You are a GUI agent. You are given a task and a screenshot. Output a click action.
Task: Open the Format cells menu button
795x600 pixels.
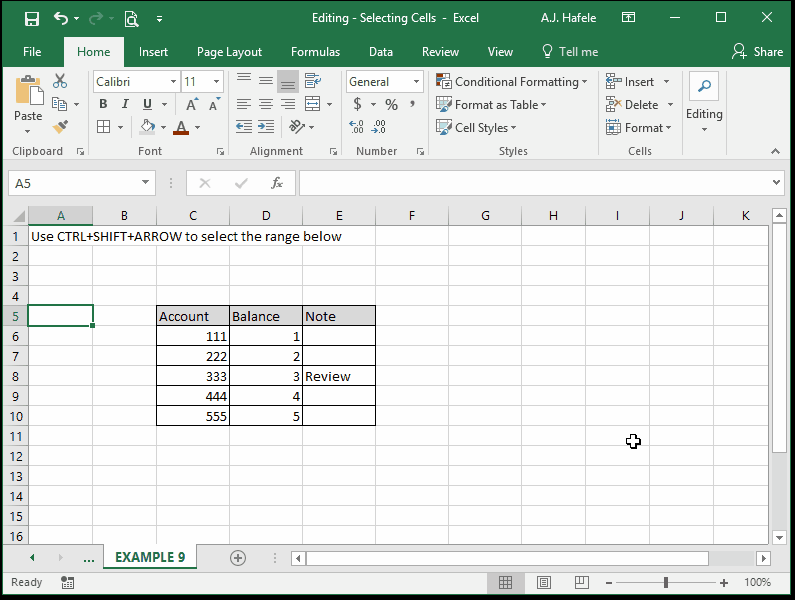pos(638,127)
